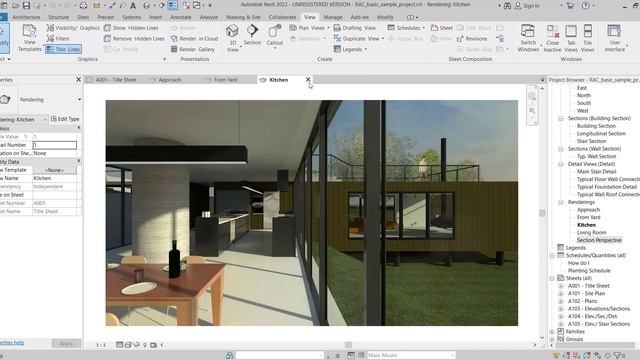The image size is (640, 360).
Task: Create a 3D View
Action: [232, 38]
